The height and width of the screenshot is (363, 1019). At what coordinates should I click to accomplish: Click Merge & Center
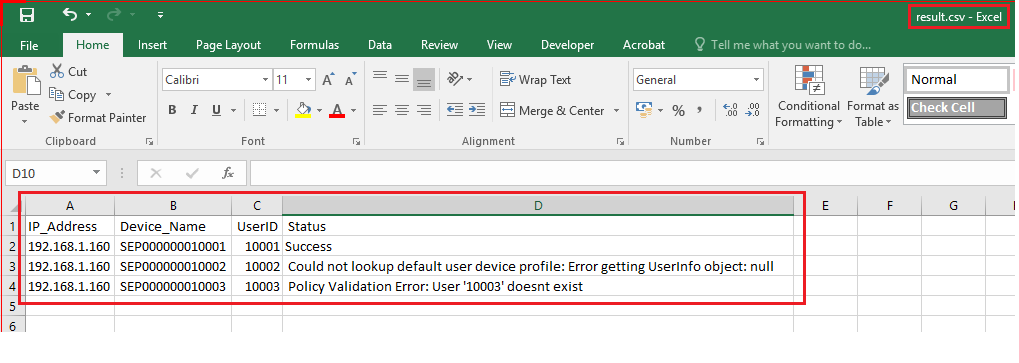tap(552, 110)
